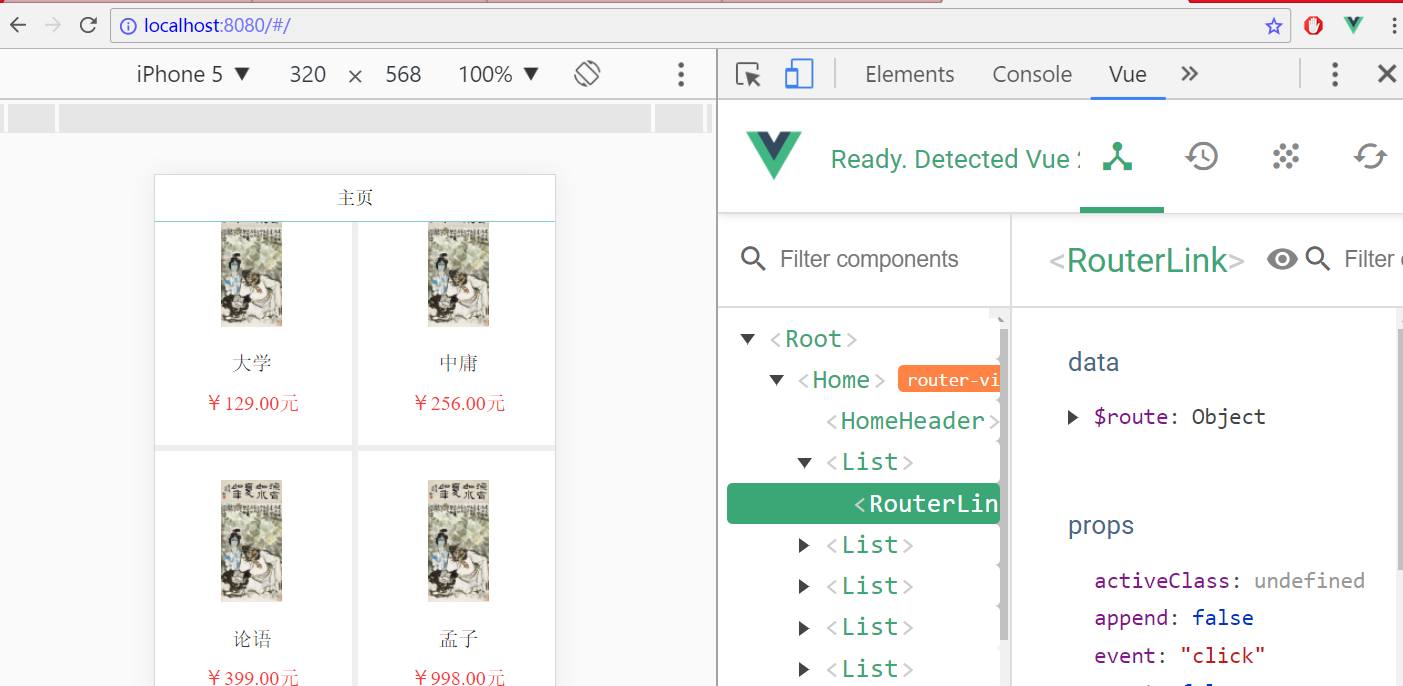Screen dimensions: 1403x686
Task: Switch to the Console tab
Action: pyautogui.click(x=1032, y=74)
